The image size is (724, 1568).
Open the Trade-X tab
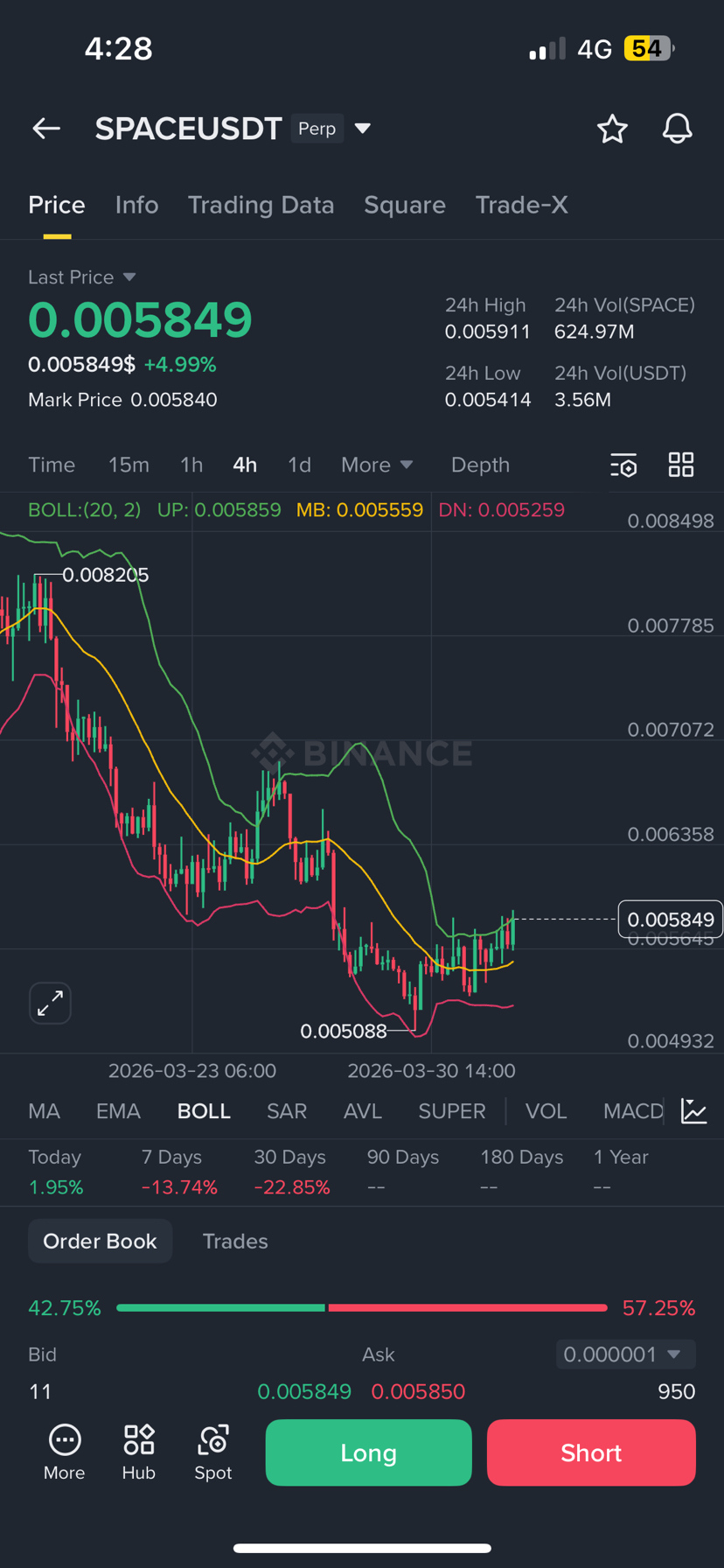tap(522, 205)
